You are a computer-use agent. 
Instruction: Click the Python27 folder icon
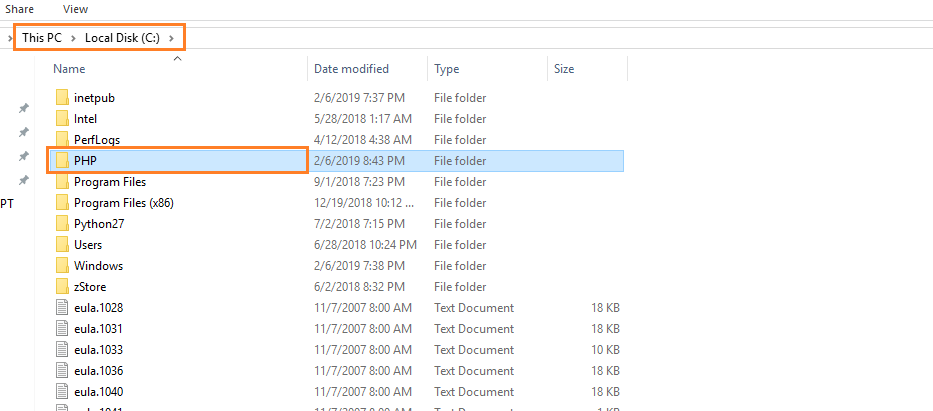[x=62, y=224]
